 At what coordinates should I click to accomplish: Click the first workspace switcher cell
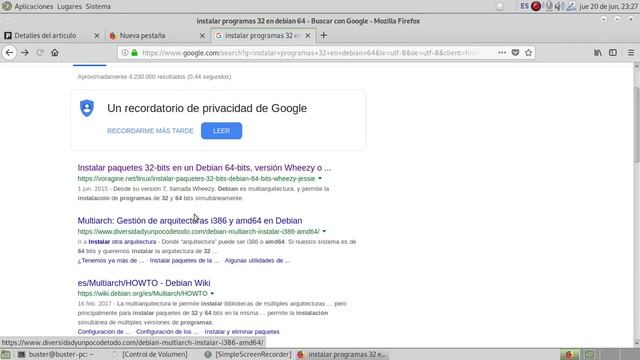click(x=569, y=354)
